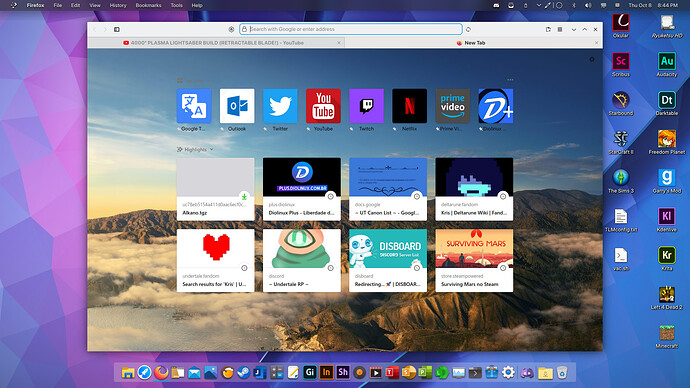The width and height of the screenshot is (690, 388).
Task: Launch Steam from the dock
Action: [243, 373]
